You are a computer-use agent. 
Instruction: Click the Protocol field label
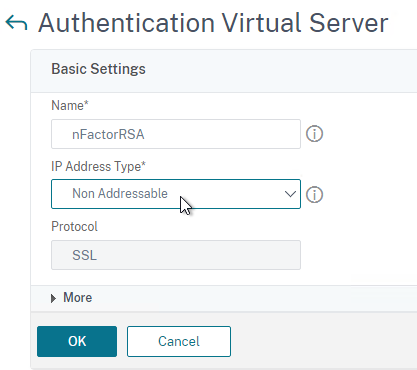74,227
